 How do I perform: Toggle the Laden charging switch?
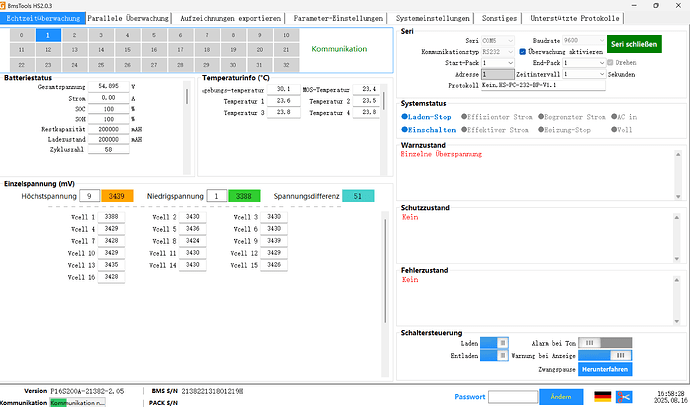point(494,343)
